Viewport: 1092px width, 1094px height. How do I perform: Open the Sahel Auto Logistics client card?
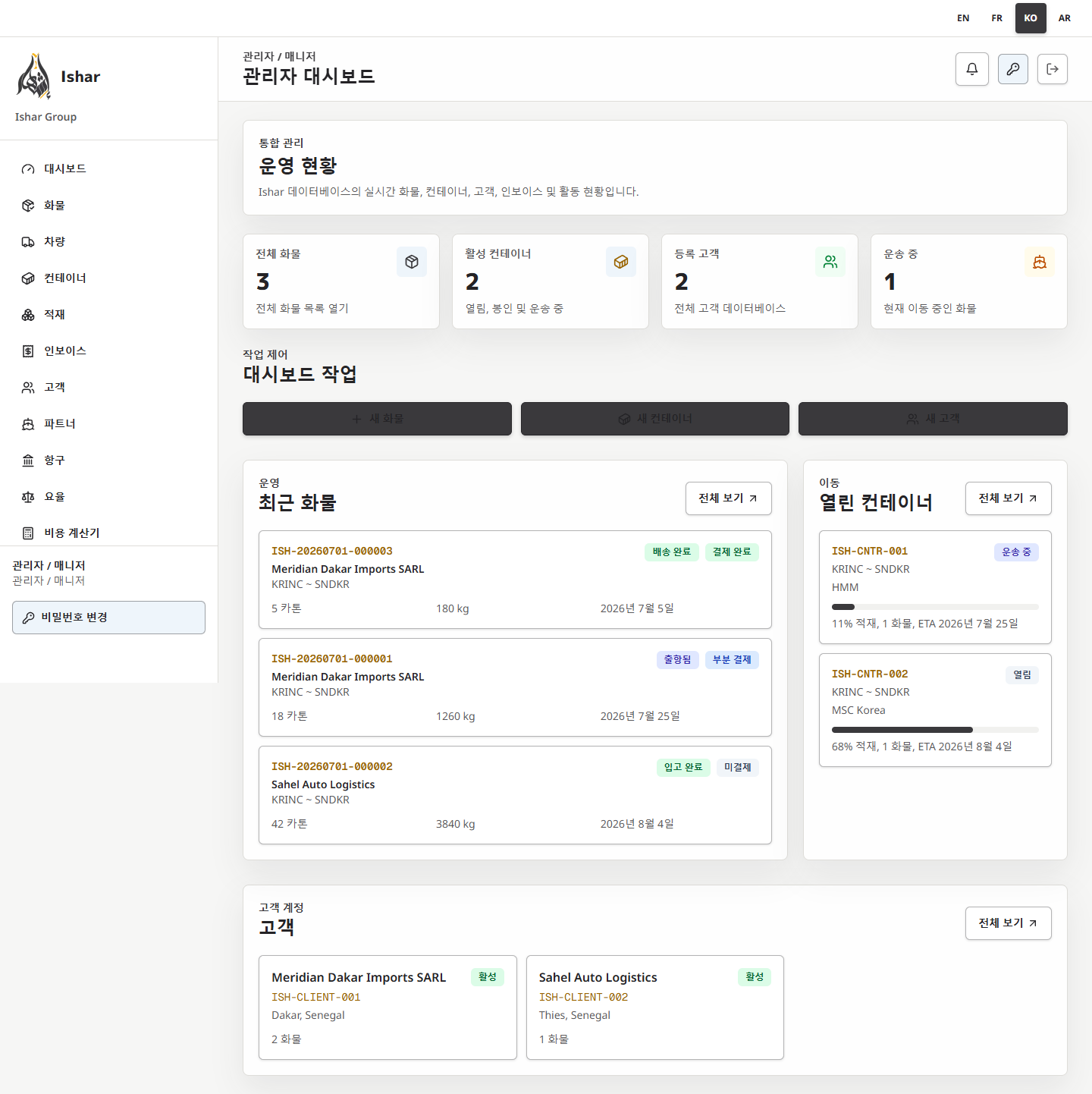tap(655, 1008)
